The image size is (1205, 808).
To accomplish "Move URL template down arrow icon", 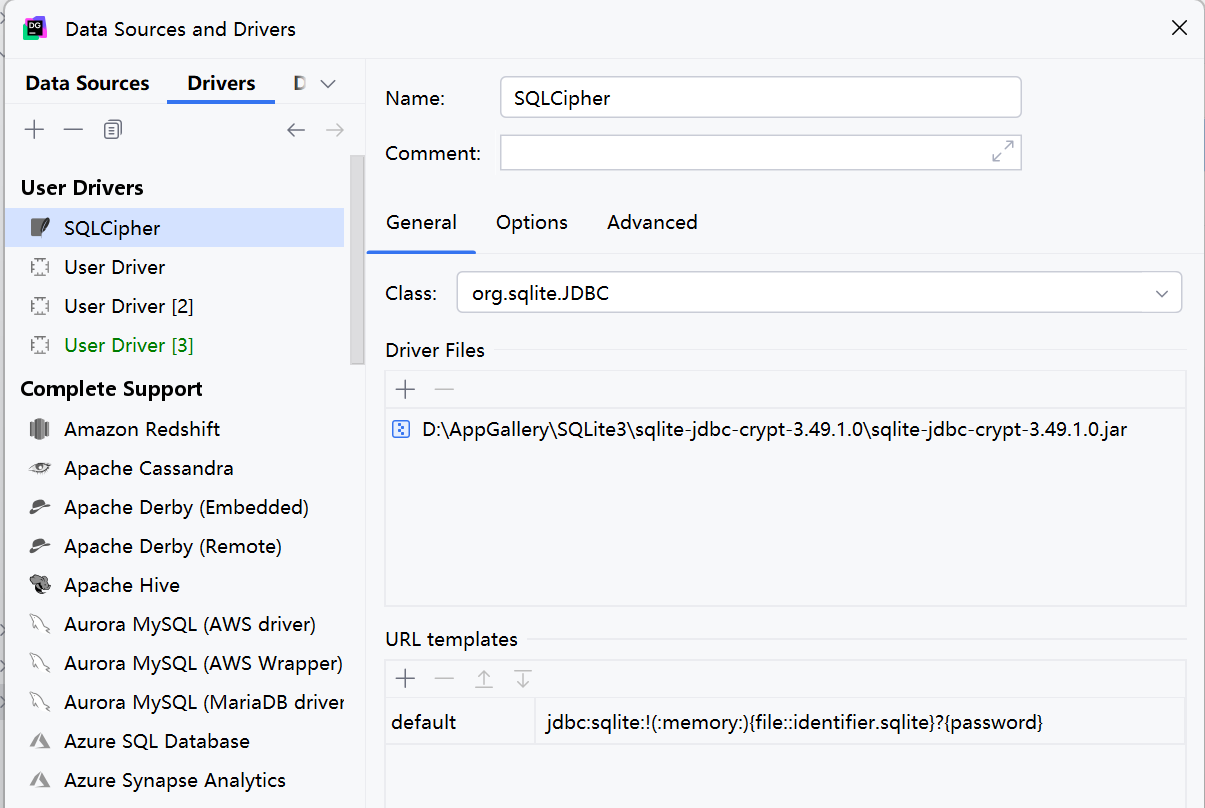I will (522, 679).
